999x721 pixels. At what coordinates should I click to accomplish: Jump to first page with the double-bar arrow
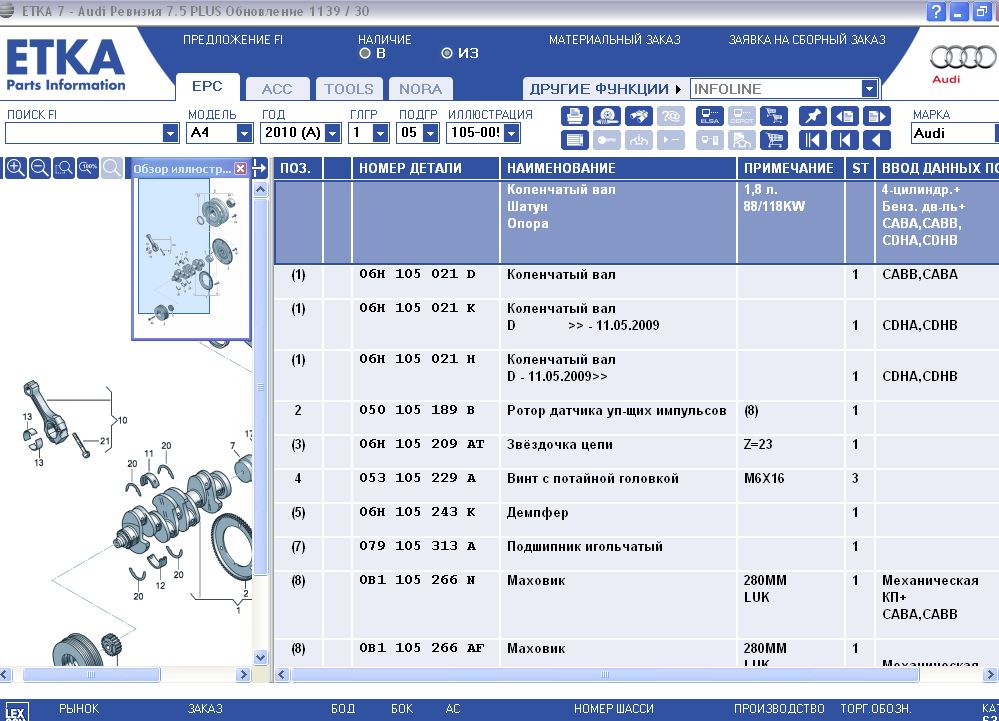point(812,140)
